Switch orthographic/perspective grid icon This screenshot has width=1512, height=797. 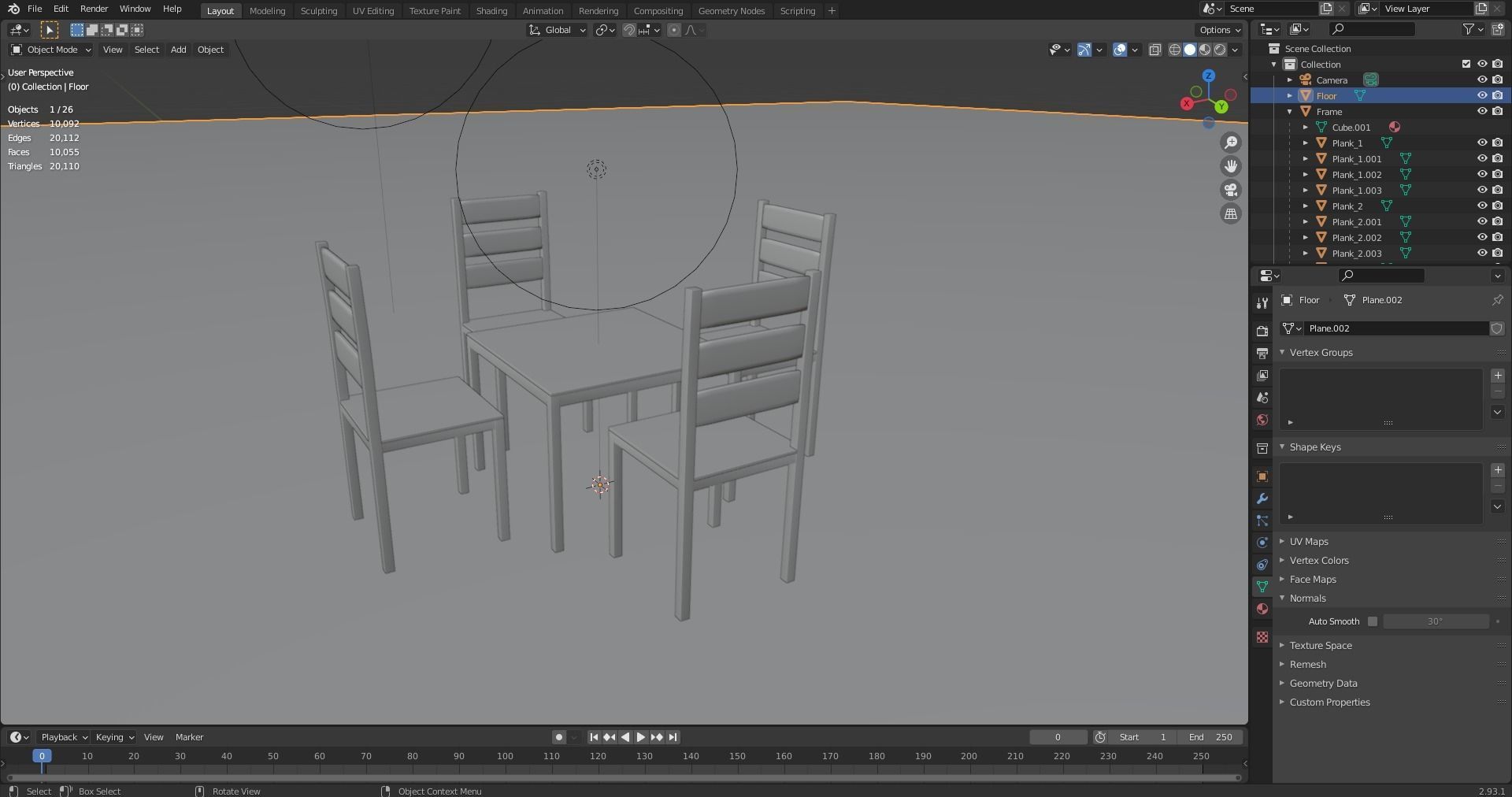1231,213
